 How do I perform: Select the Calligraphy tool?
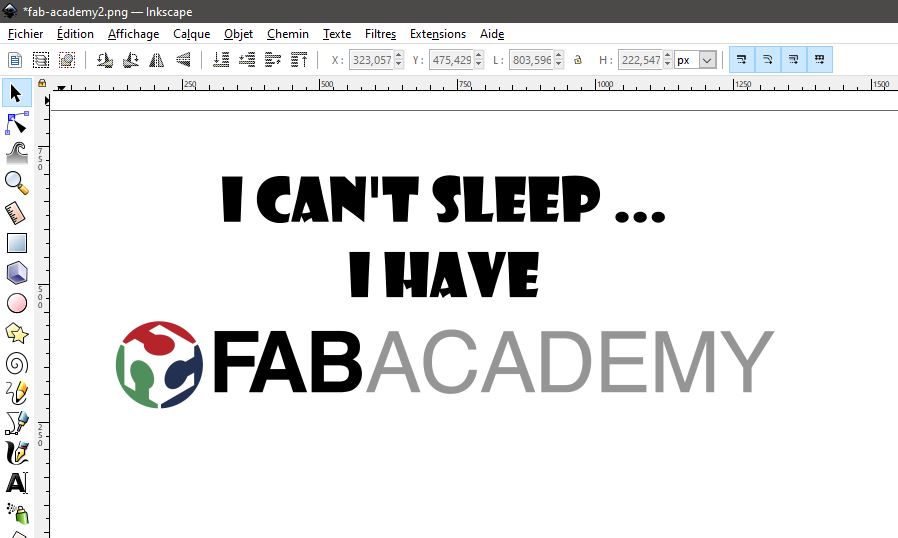pyautogui.click(x=17, y=453)
